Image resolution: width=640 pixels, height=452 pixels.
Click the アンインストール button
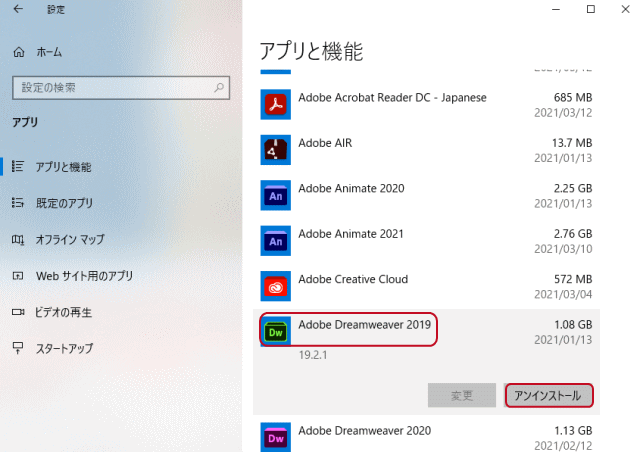click(x=549, y=395)
